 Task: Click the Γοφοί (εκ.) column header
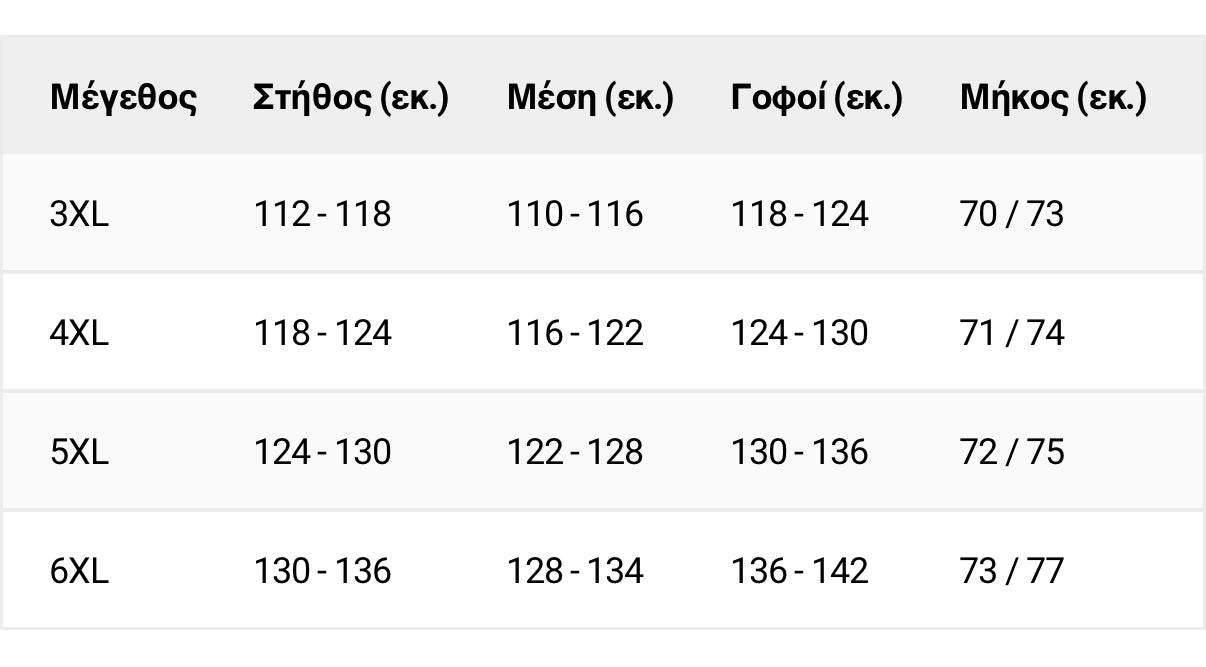817,98
